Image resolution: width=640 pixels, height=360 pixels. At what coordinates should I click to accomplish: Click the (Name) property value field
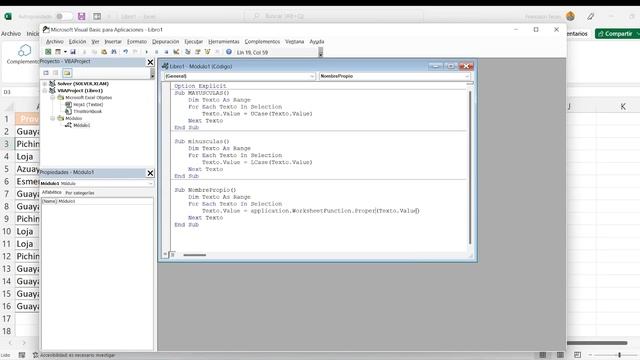click(x=106, y=201)
